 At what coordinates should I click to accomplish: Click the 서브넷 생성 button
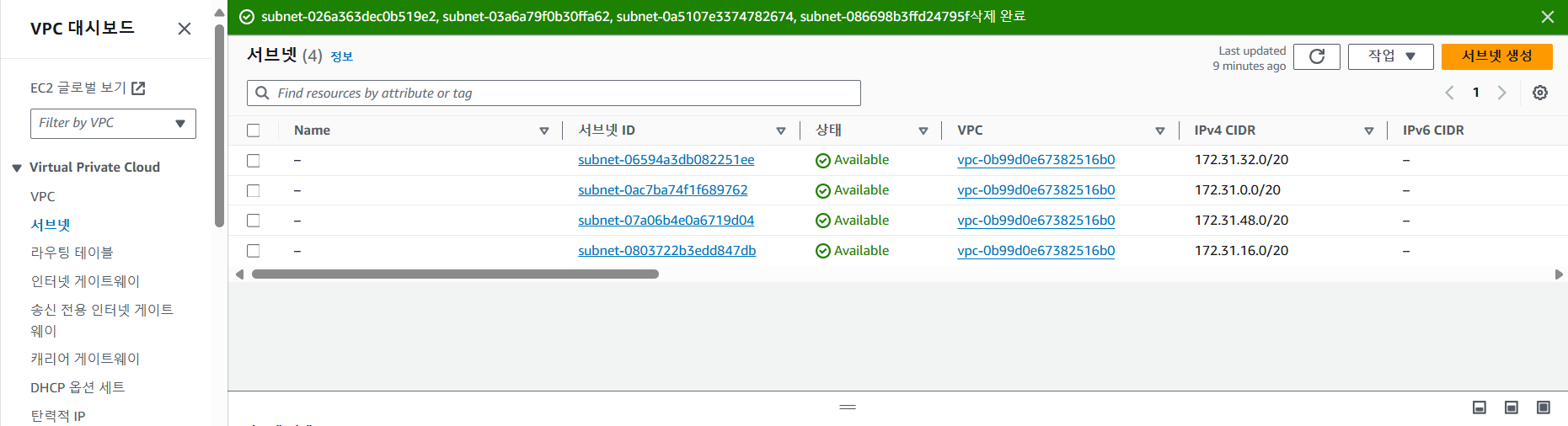pyautogui.click(x=1496, y=56)
